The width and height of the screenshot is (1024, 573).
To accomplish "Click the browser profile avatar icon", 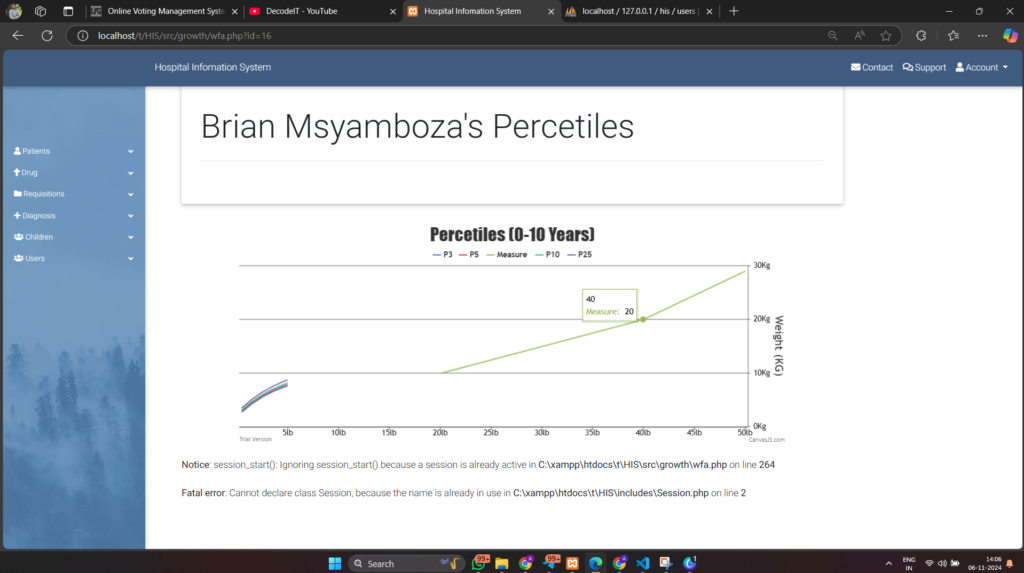I will click(x=14, y=11).
